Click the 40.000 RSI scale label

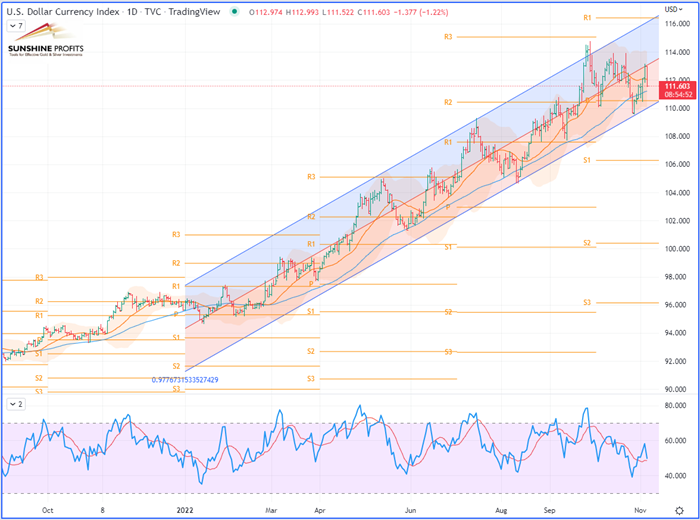[x=677, y=476]
